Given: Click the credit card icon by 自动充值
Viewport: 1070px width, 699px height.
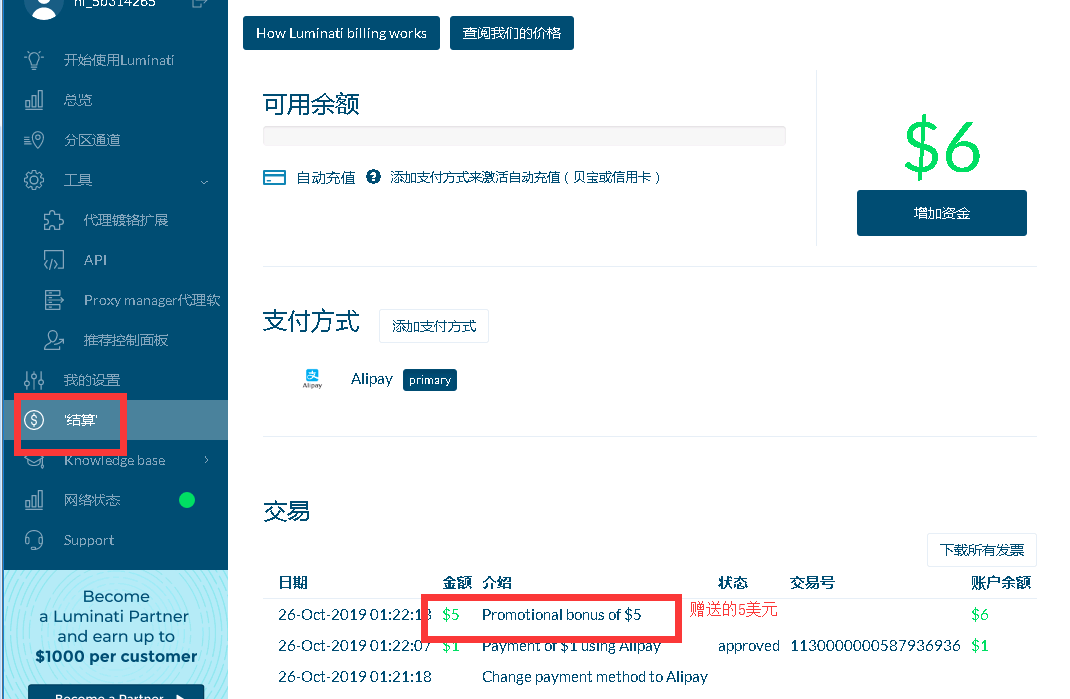Looking at the screenshot, I should 274,177.
